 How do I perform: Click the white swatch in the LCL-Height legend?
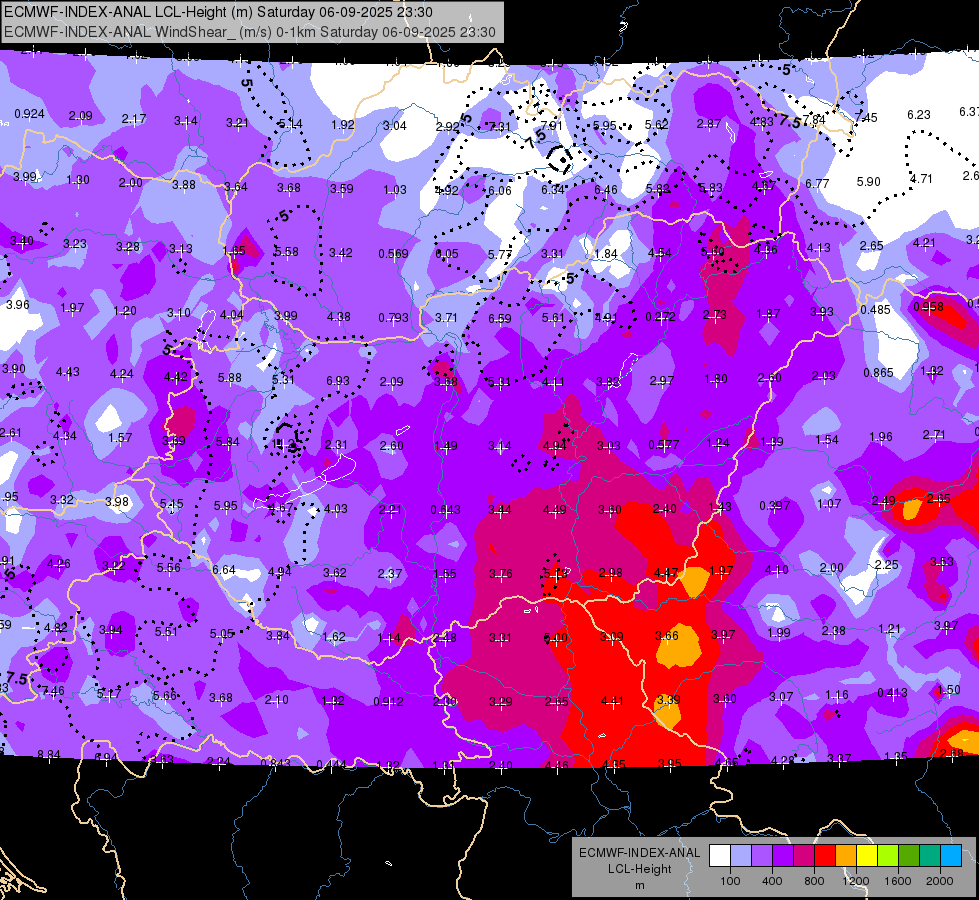720,856
